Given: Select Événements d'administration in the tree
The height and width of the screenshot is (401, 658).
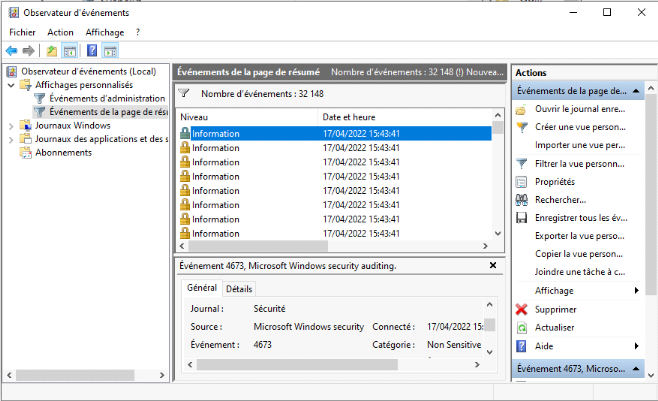Looking at the screenshot, I should [x=106, y=99].
